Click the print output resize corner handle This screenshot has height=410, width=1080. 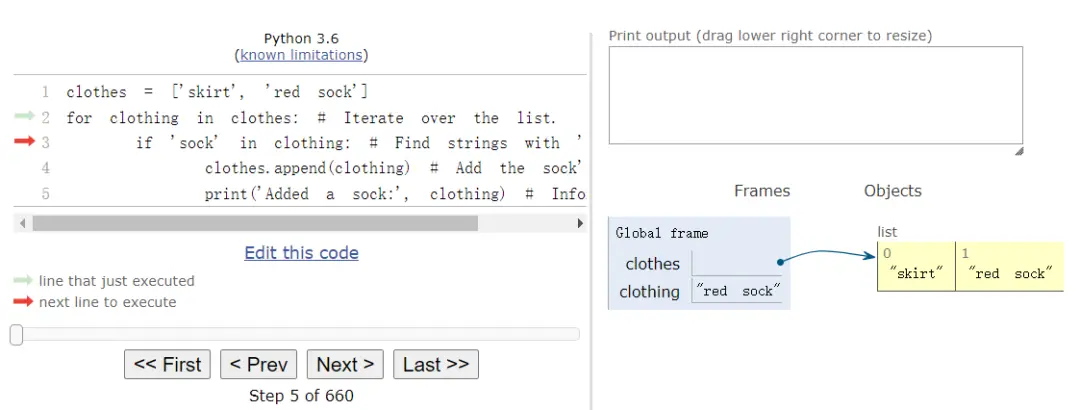point(1018,151)
